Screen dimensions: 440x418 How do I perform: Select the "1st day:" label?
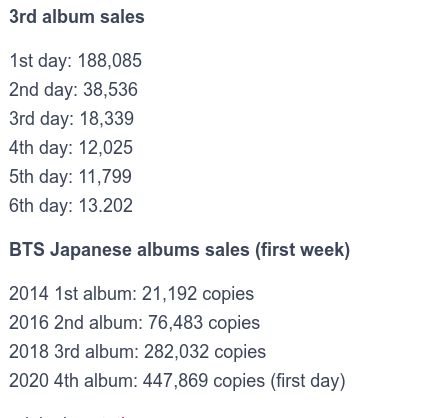[x=41, y=61]
